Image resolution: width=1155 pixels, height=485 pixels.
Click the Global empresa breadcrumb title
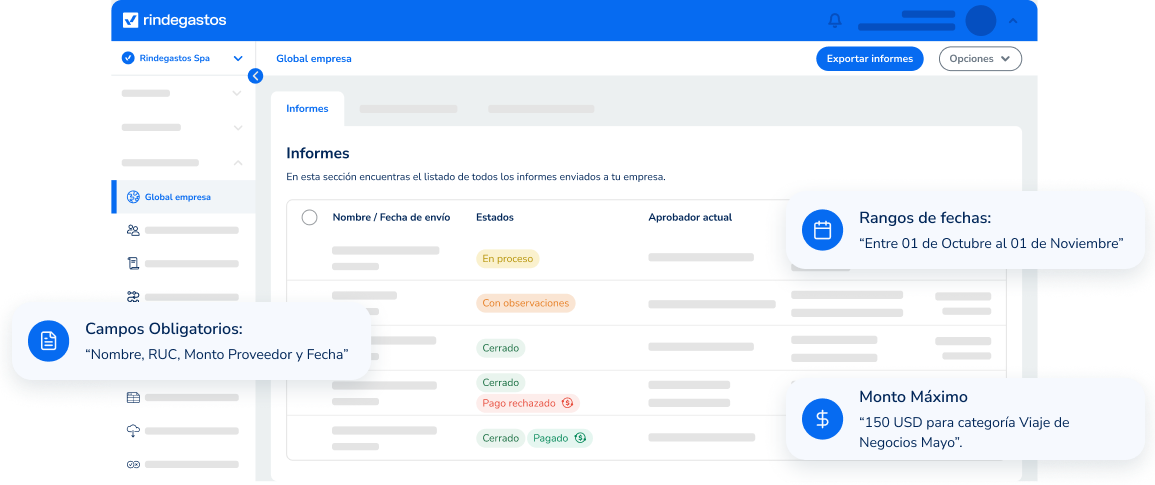(314, 59)
